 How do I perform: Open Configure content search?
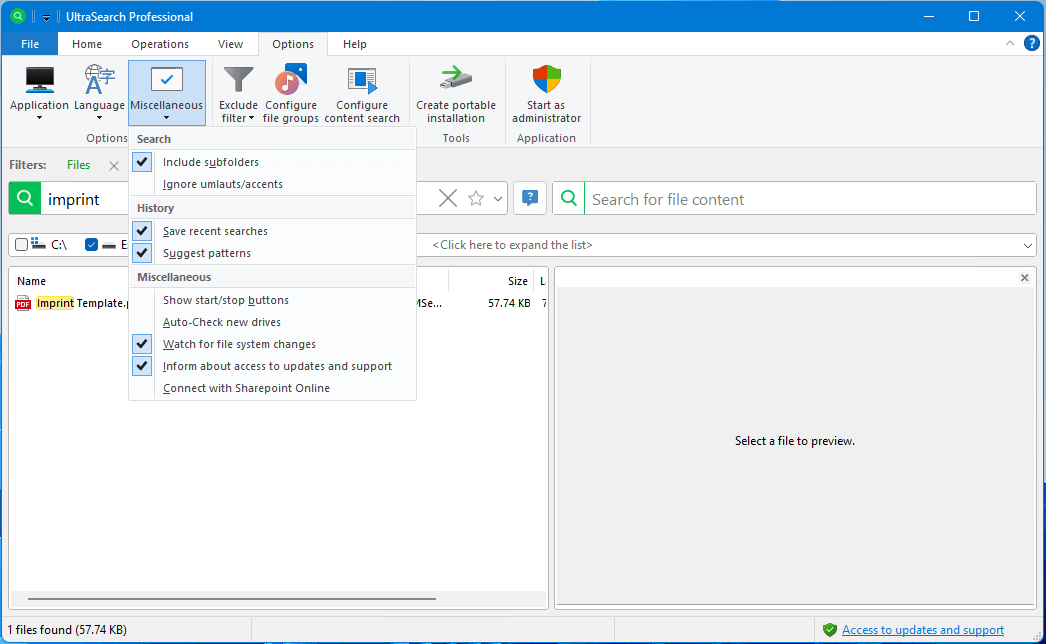pyautogui.click(x=361, y=81)
